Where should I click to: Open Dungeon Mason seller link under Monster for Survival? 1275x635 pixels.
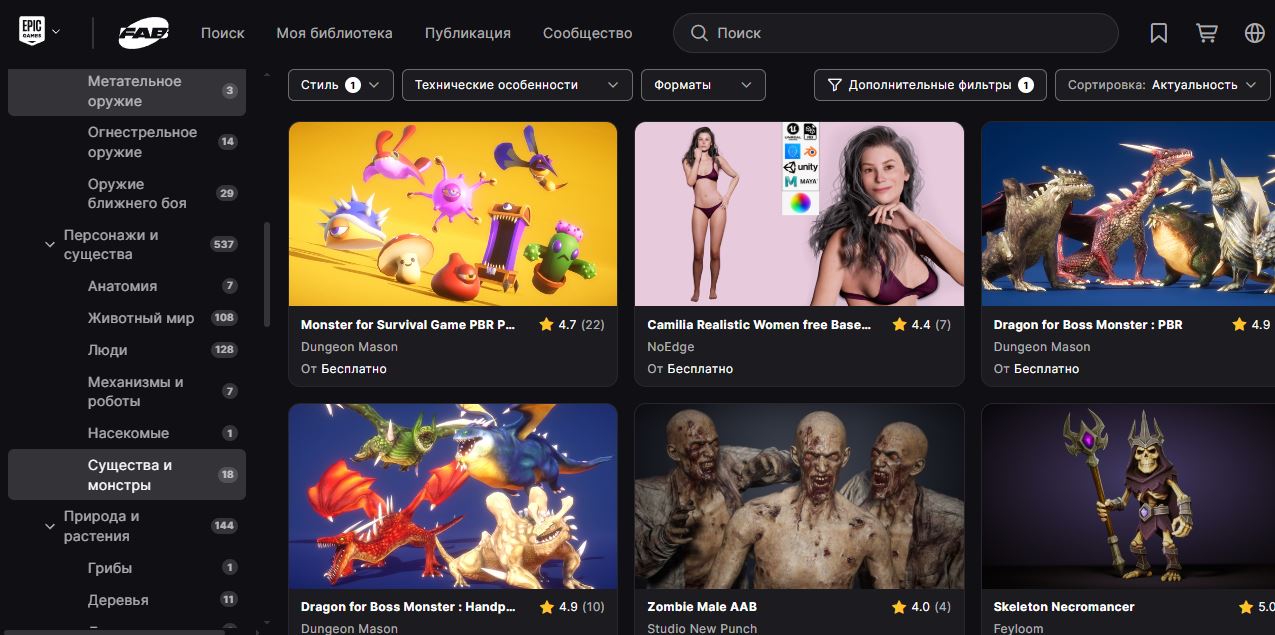click(349, 347)
